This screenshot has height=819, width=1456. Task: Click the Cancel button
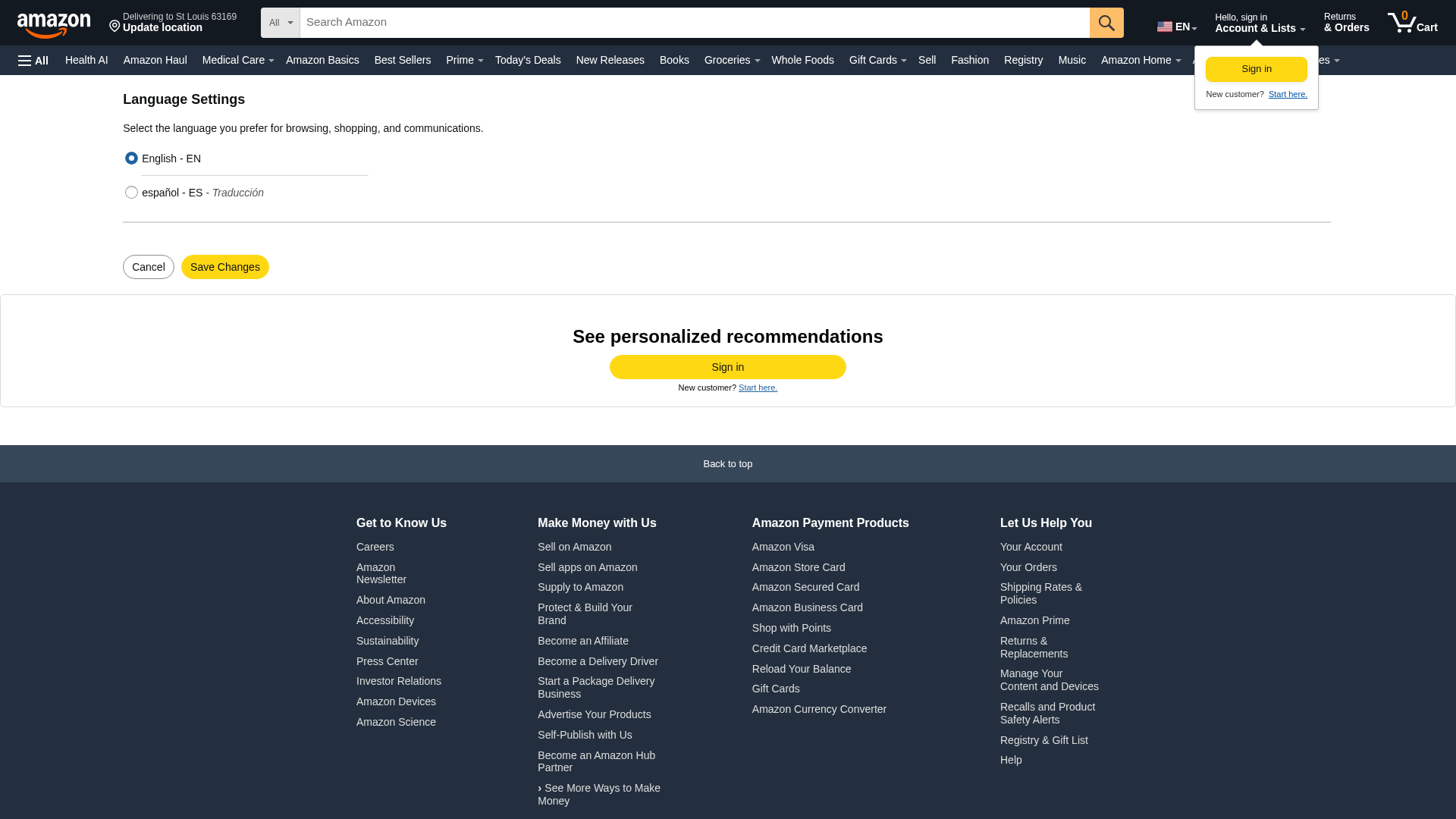[149, 267]
